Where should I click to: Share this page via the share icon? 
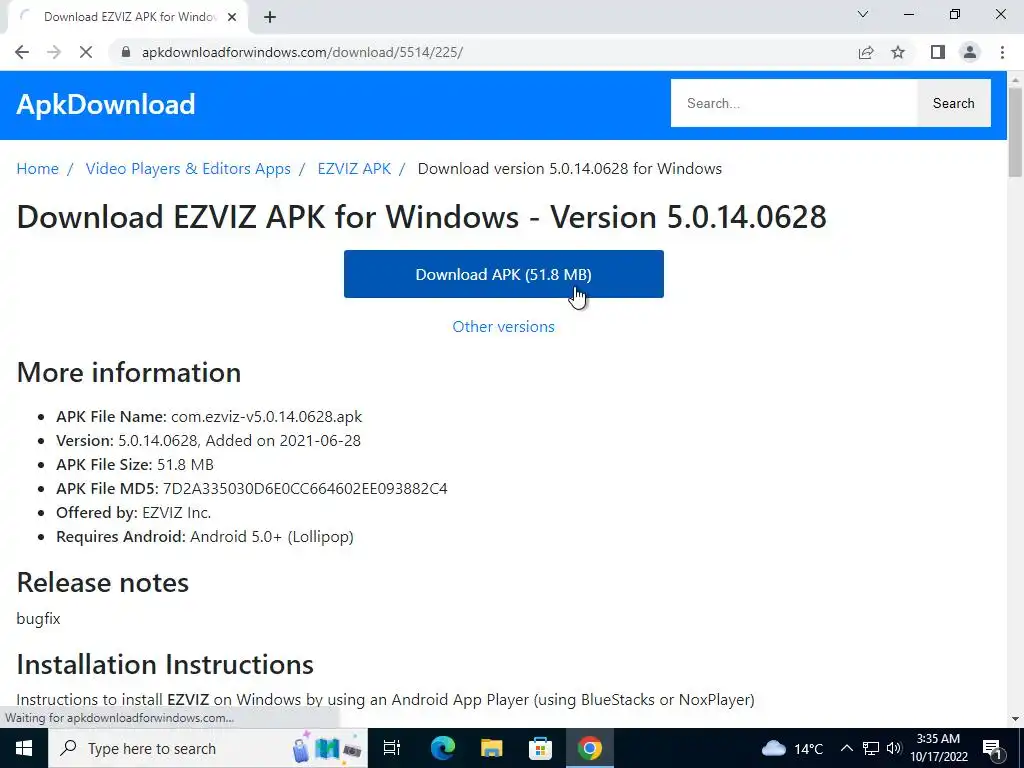pyautogui.click(x=866, y=52)
